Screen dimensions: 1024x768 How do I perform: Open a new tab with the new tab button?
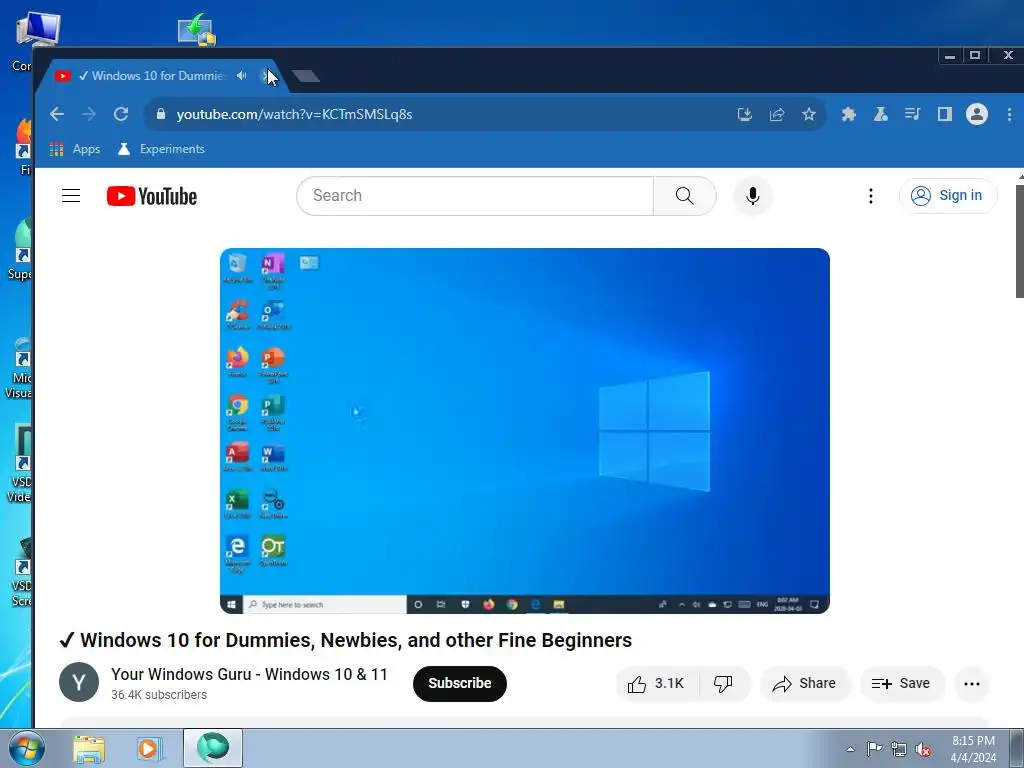pos(306,76)
